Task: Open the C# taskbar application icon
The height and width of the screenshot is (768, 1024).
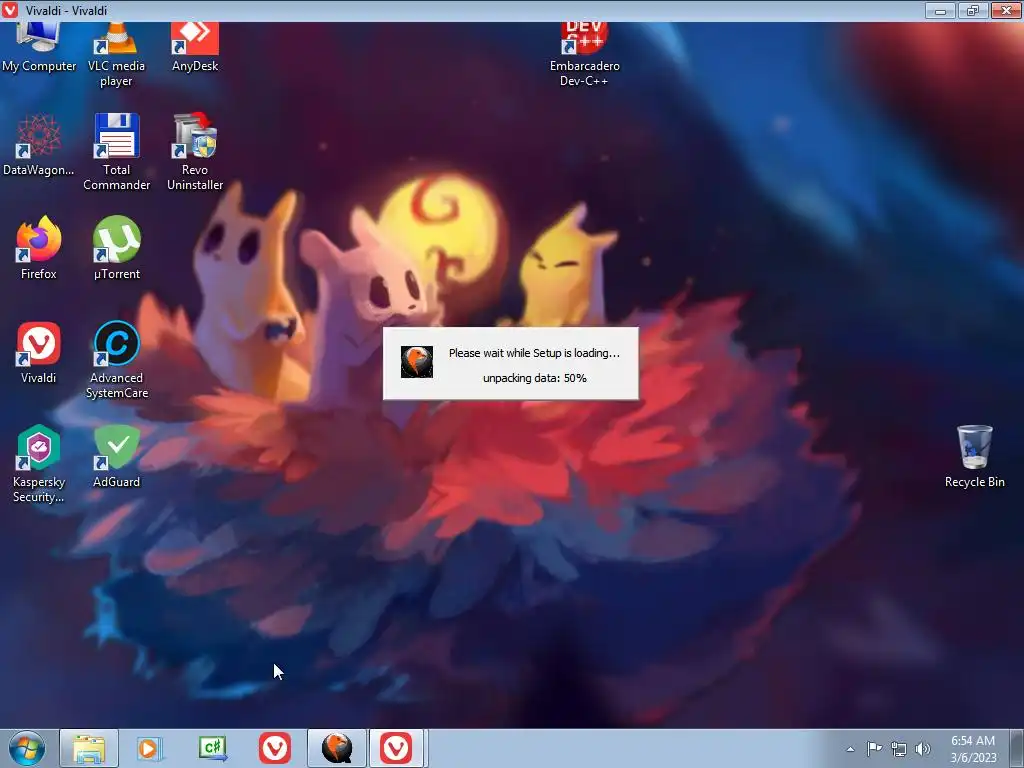Action: [x=212, y=748]
